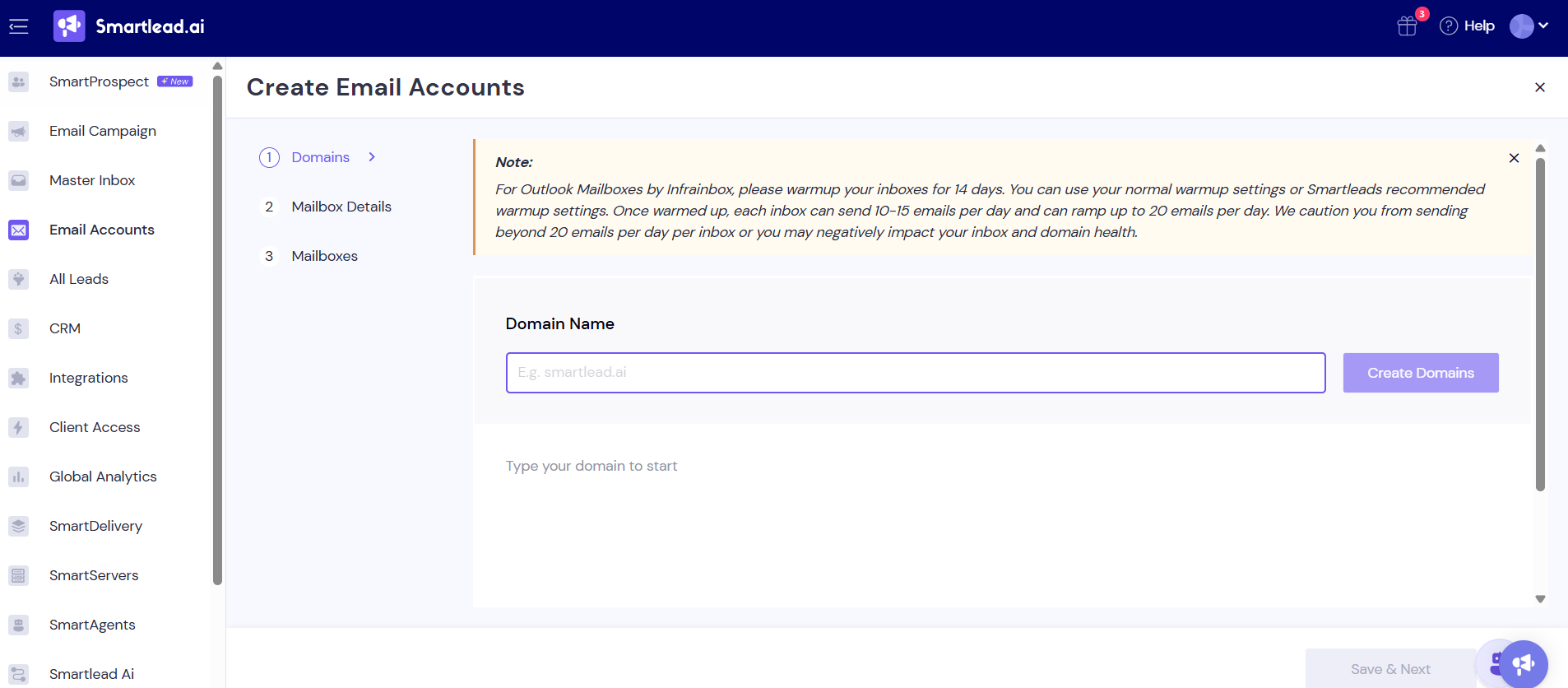This screenshot has height=688, width=1568.
Task: Click the 'Type your domain to start' text
Action: point(591,466)
